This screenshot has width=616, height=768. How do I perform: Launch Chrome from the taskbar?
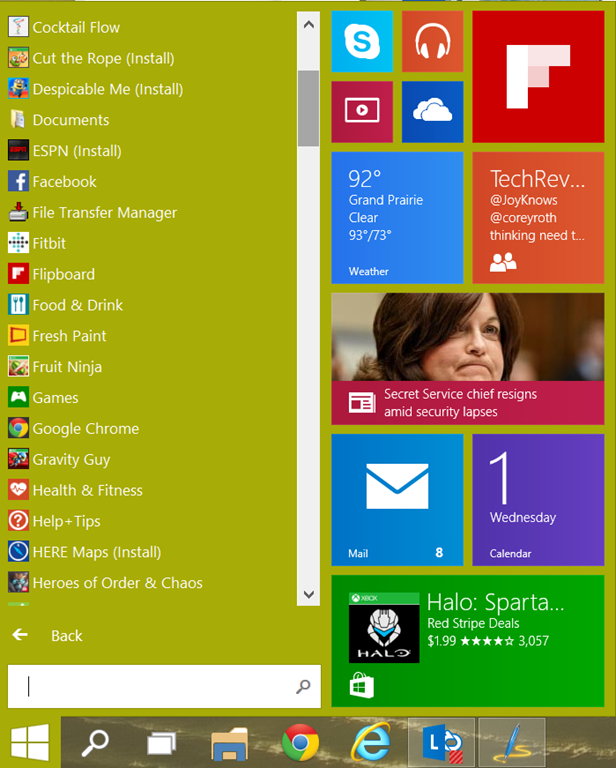[x=300, y=743]
